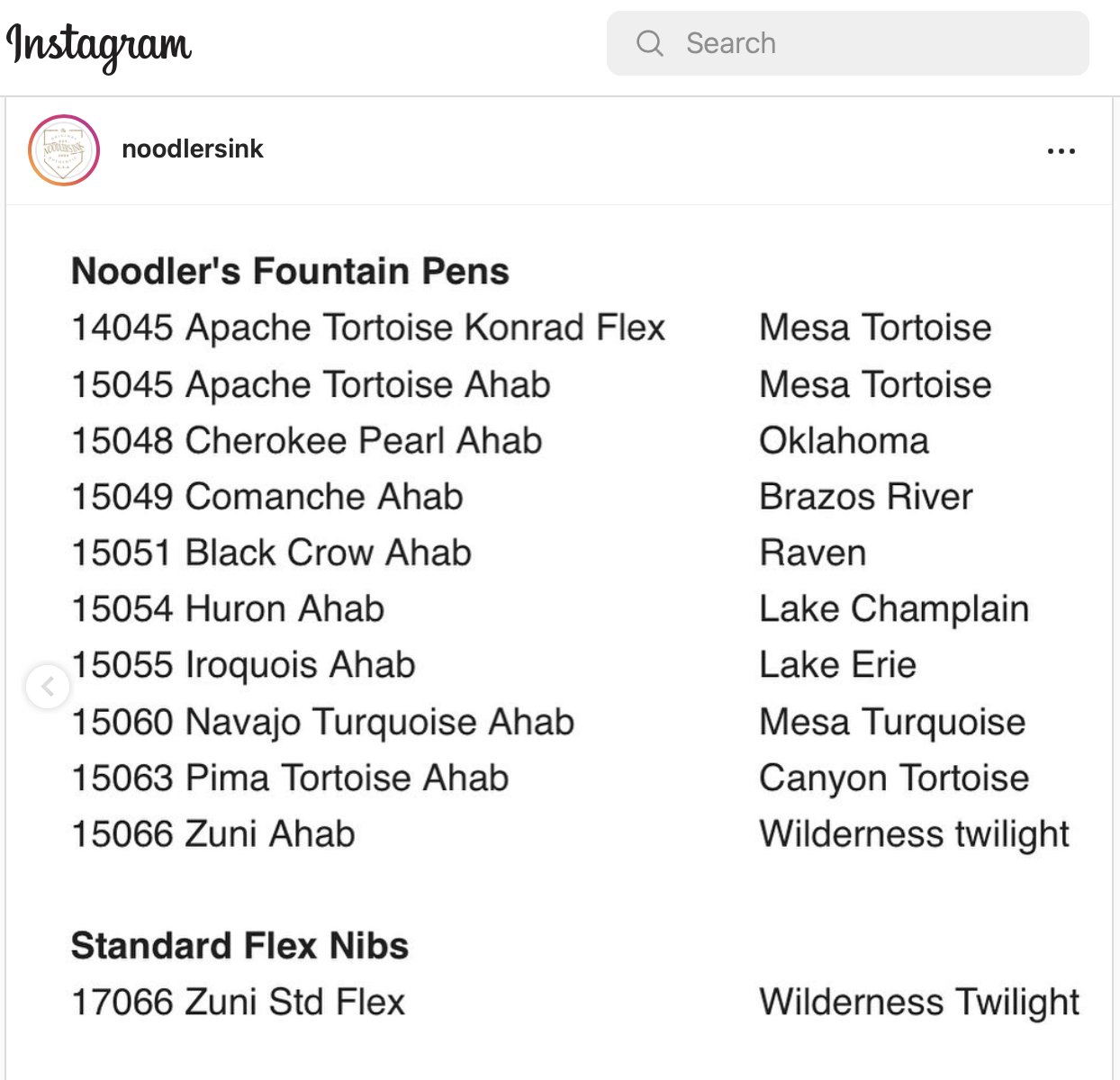The width and height of the screenshot is (1120, 1080).
Task: Click the "Lake Champlain" text
Action: pos(893,609)
